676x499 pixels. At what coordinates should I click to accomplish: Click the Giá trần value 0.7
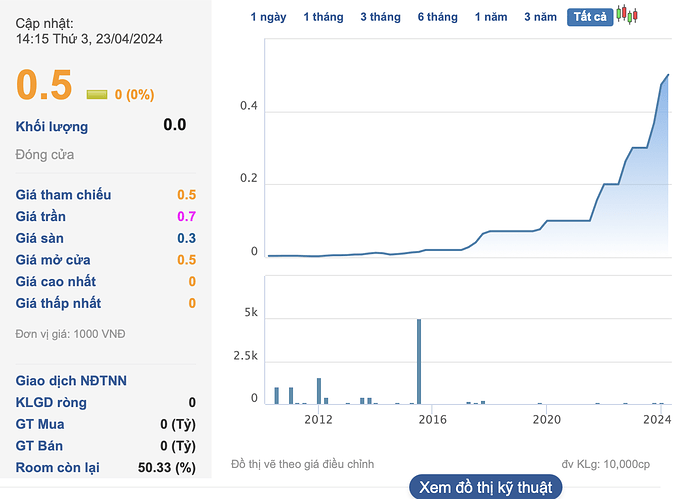pos(187,216)
